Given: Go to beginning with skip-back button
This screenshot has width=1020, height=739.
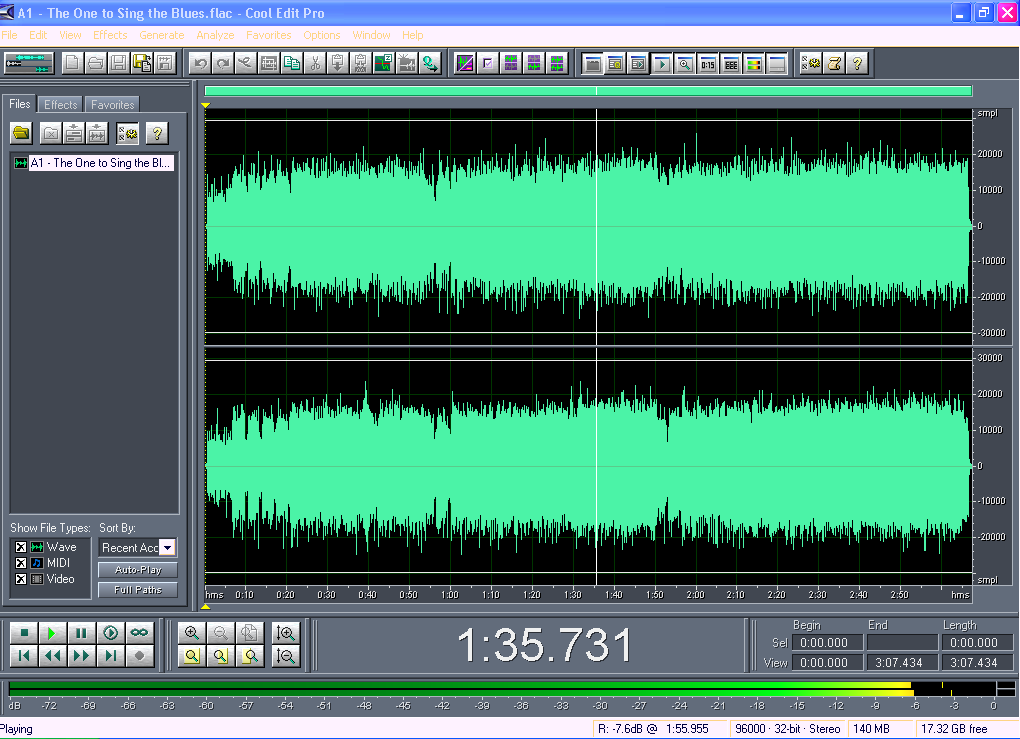Looking at the screenshot, I should coord(24,656).
